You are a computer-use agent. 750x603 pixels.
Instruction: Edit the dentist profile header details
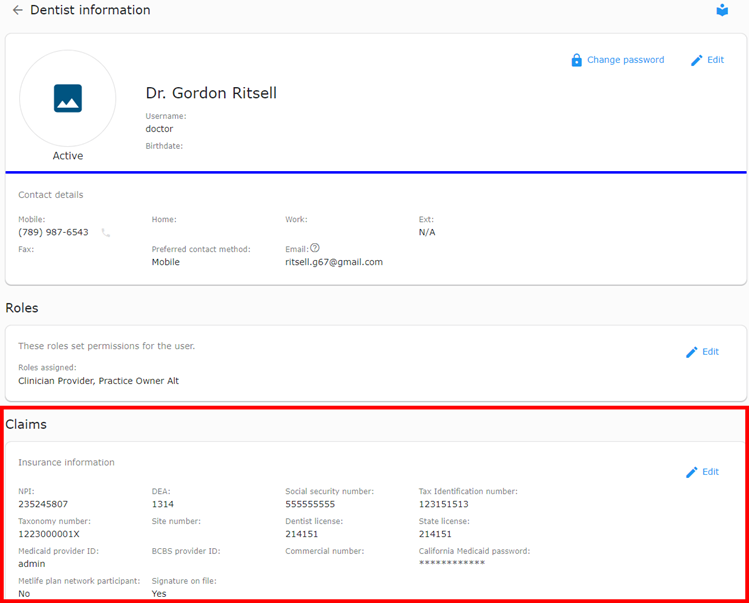click(716, 60)
